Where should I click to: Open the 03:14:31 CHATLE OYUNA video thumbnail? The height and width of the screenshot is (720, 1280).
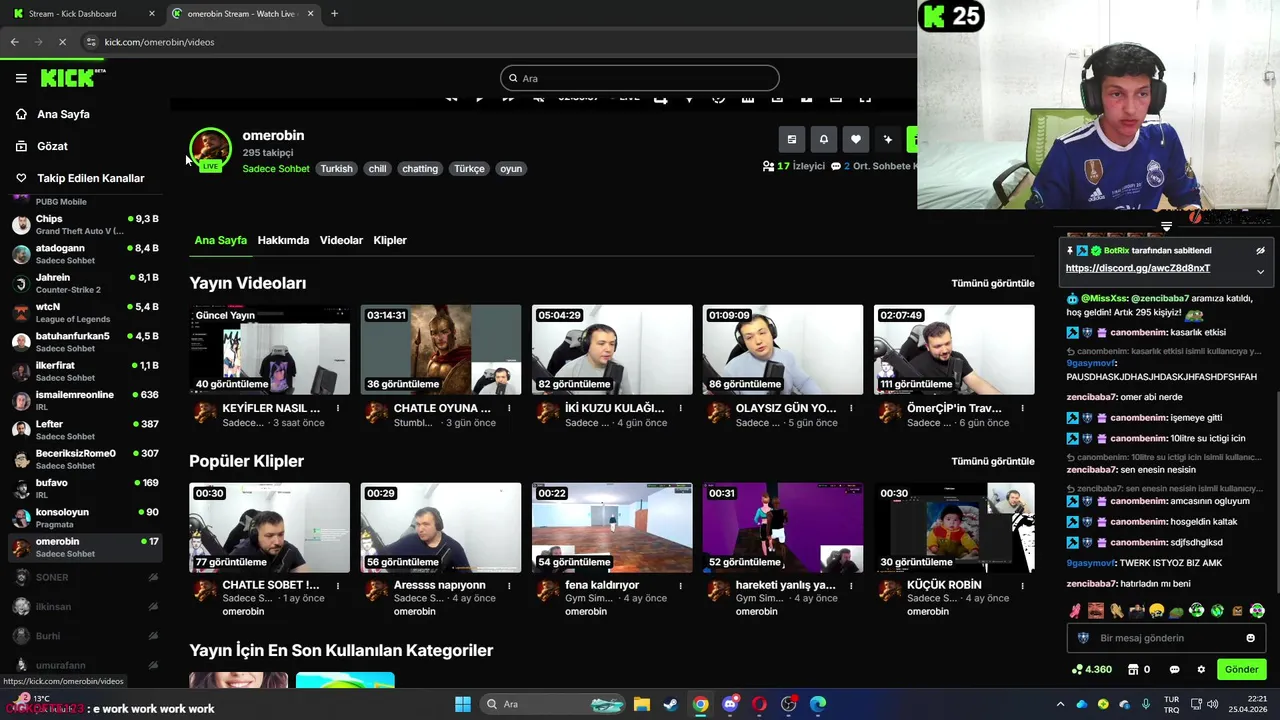point(441,350)
